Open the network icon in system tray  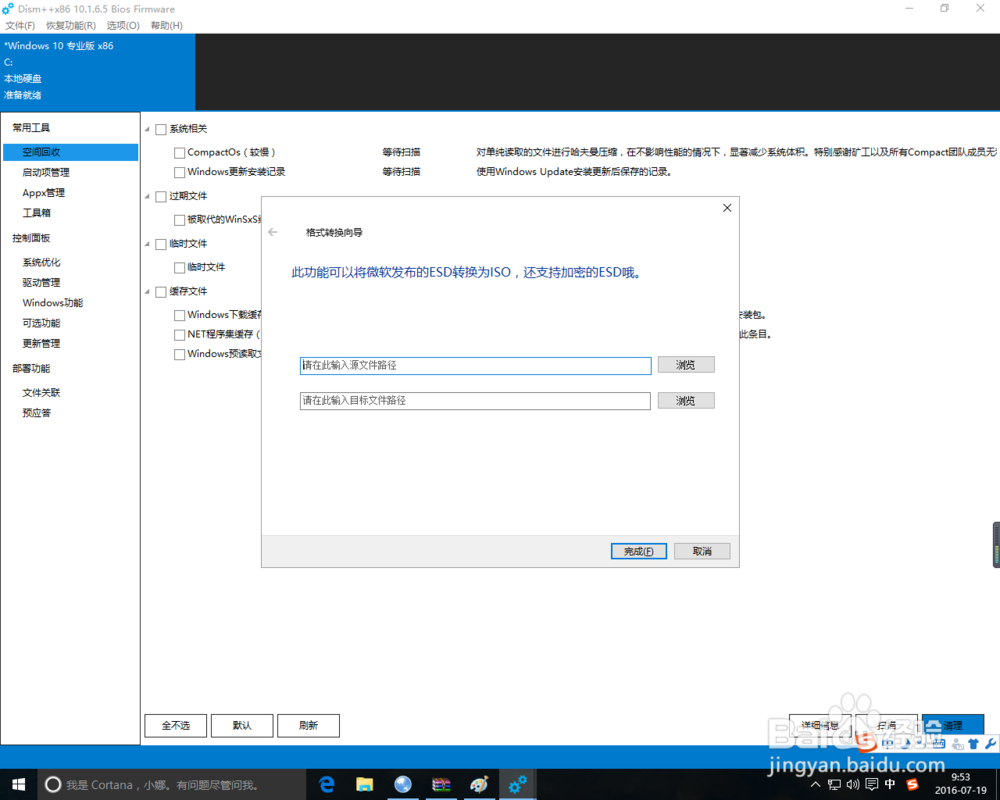pyautogui.click(x=834, y=784)
